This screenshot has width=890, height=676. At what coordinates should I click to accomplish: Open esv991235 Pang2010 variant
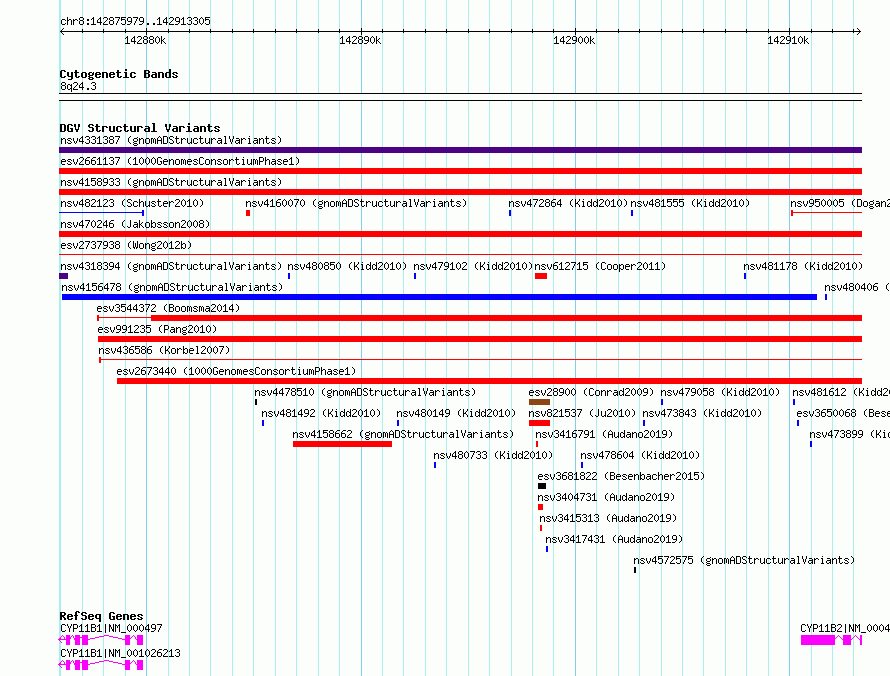(x=157, y=329)
